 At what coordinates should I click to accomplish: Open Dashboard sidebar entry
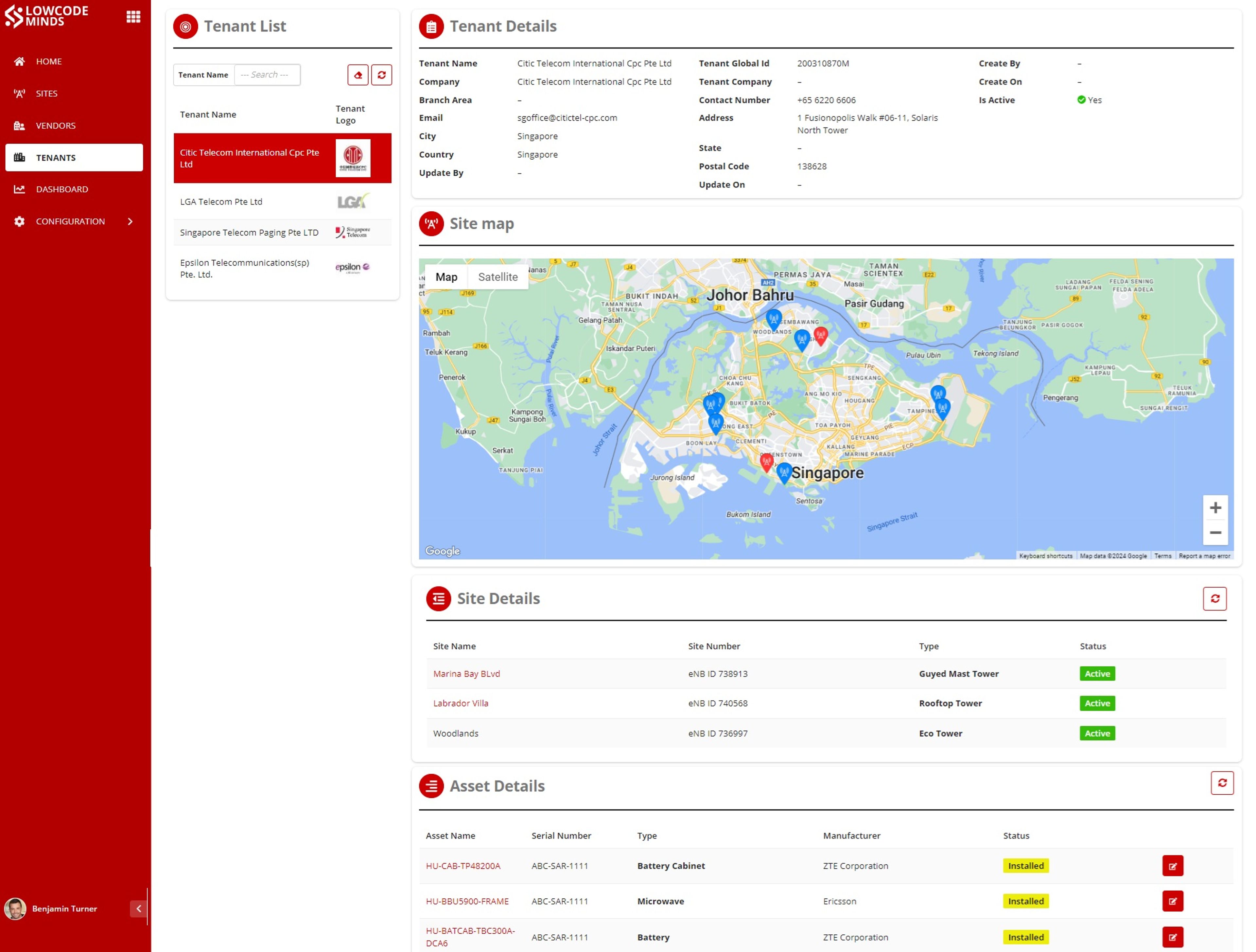click(74, 189)
